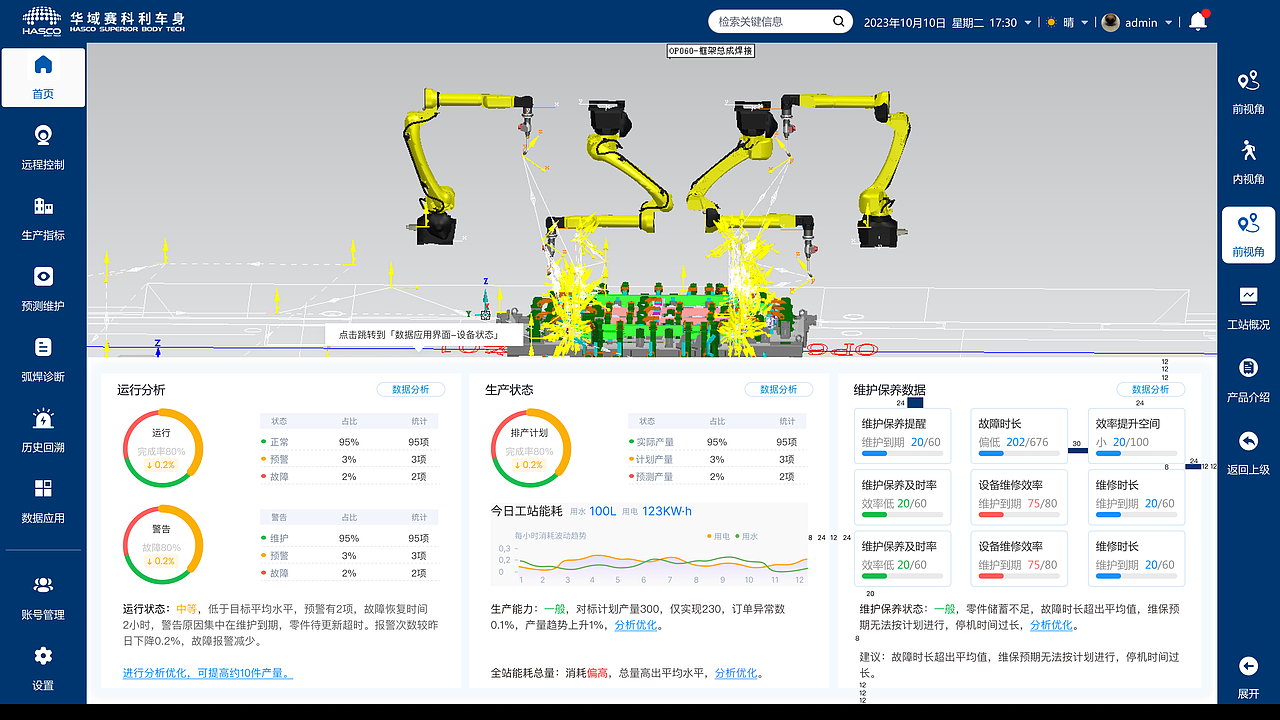1280x720 pixels.
Task: Click 故障时长 progress bar
Action: point(1018,453)
